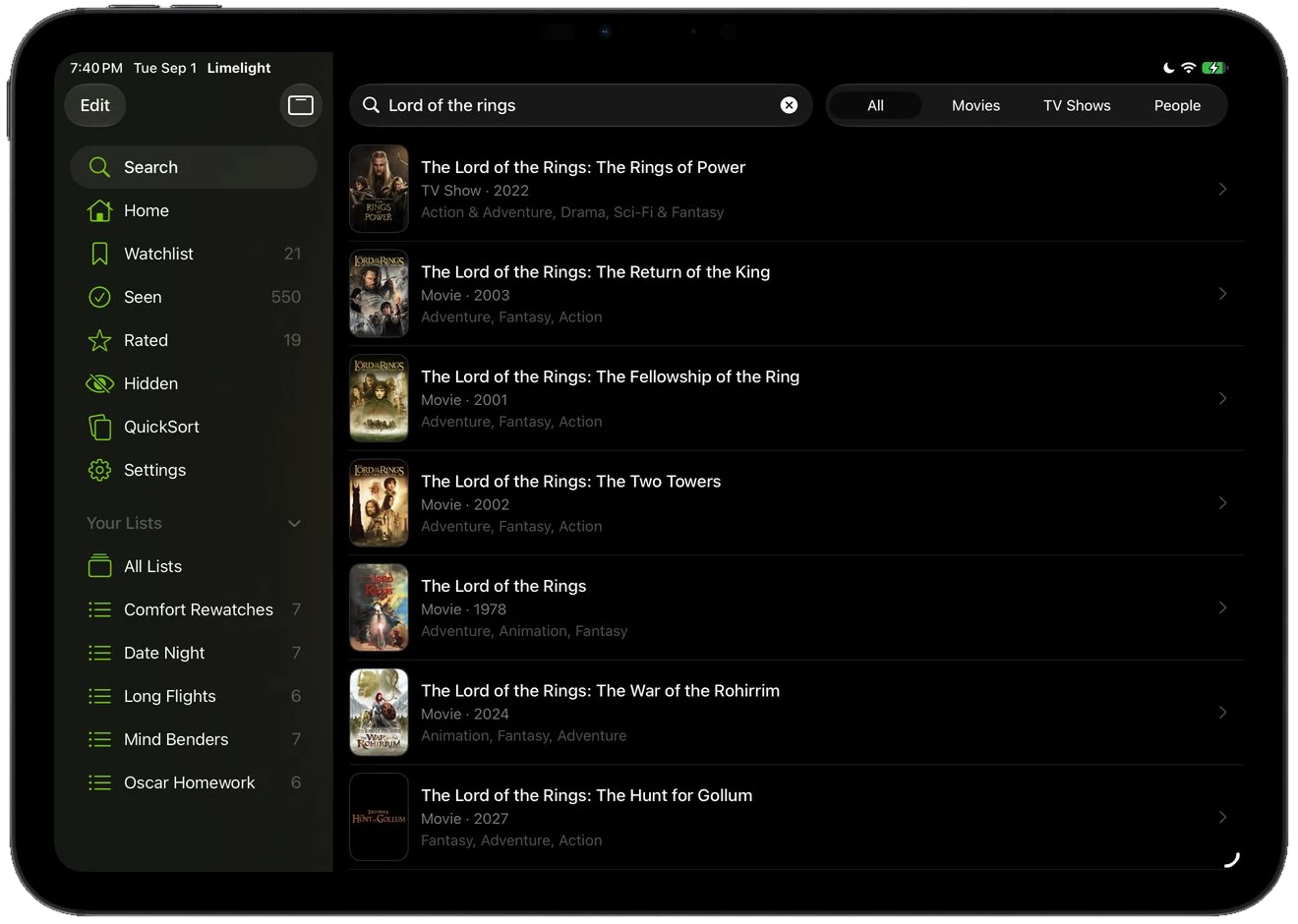The image size is (1298, 924).
Task: Open The Two Towers row chevron
Action: pyautogui.click(x=1222, y=503)
